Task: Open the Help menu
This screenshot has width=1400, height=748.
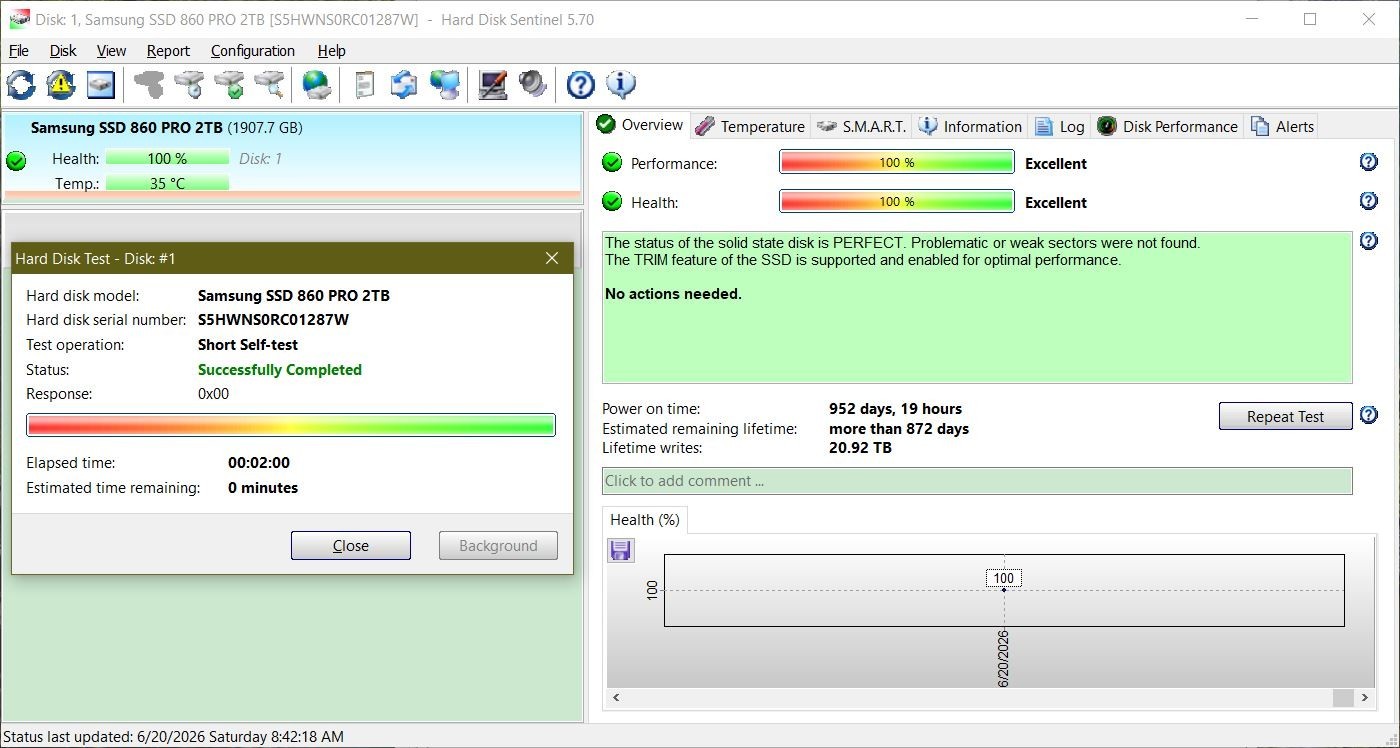Action: [x=332, y=51]
